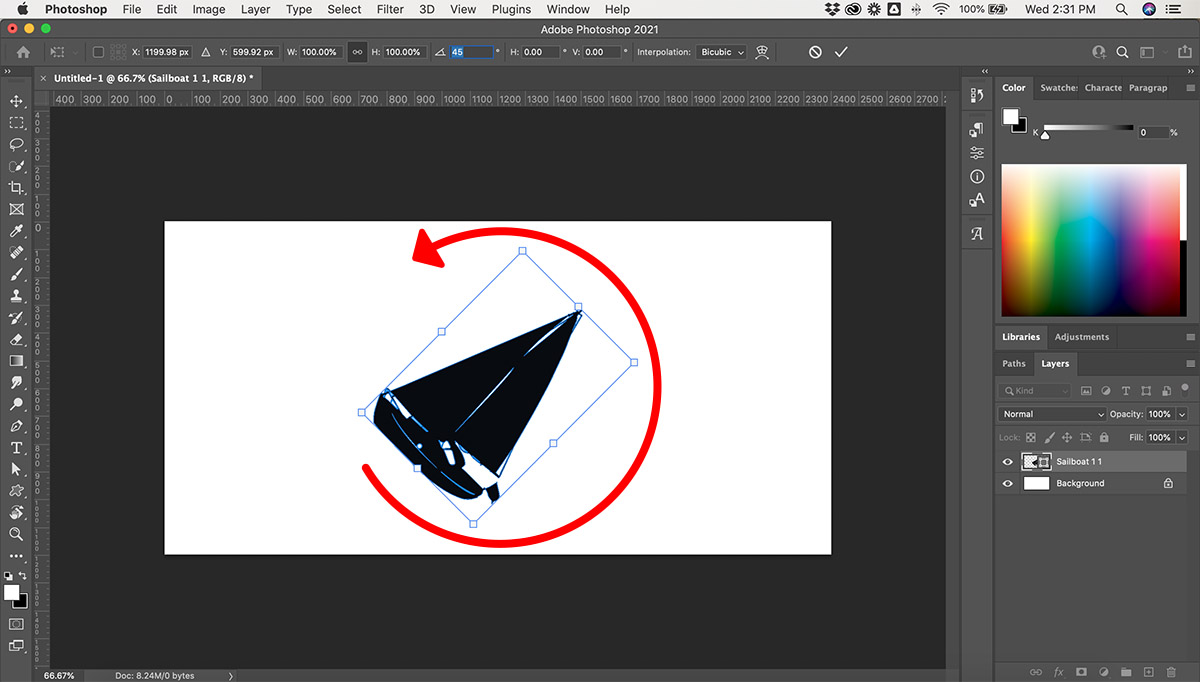The image size is (1200, 682).
Task: Select the Lasso tool
Action: coord(16,144)
